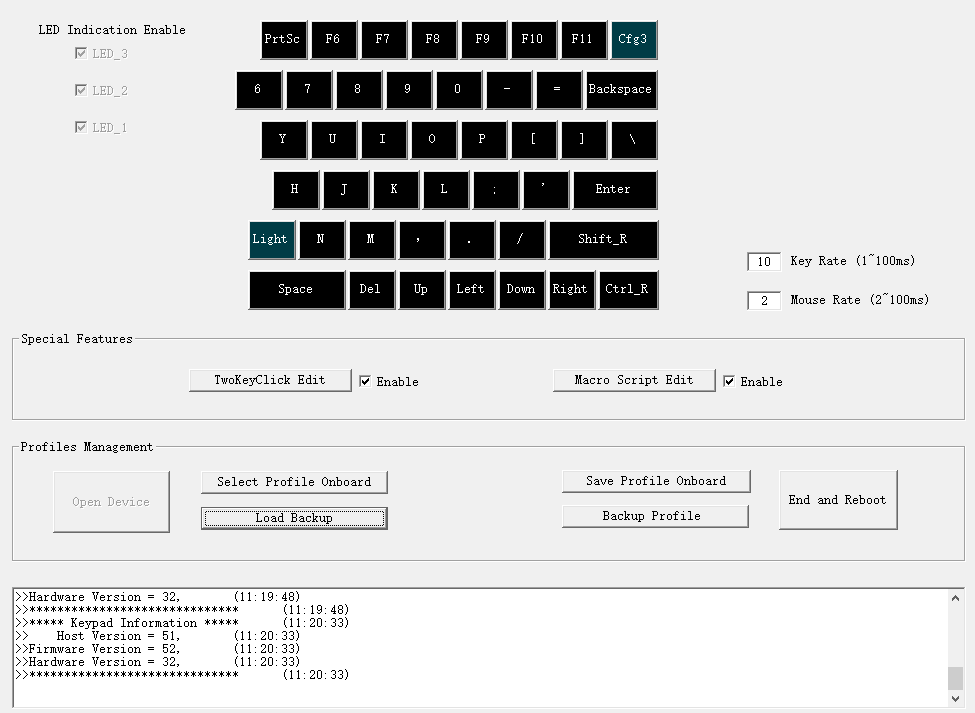Click the number 6 key

click(x=259, y=90)
